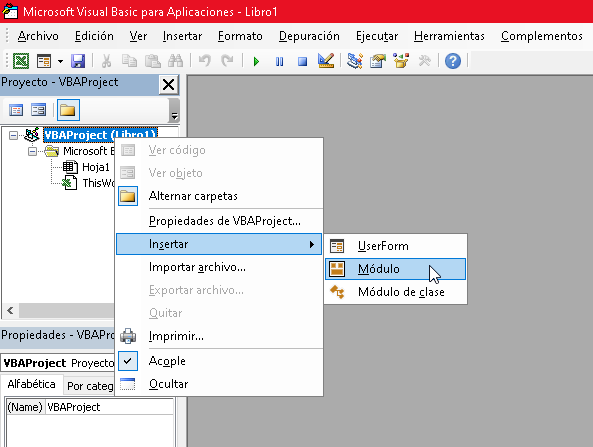Open the Ejecutar menu

point(377,36)
